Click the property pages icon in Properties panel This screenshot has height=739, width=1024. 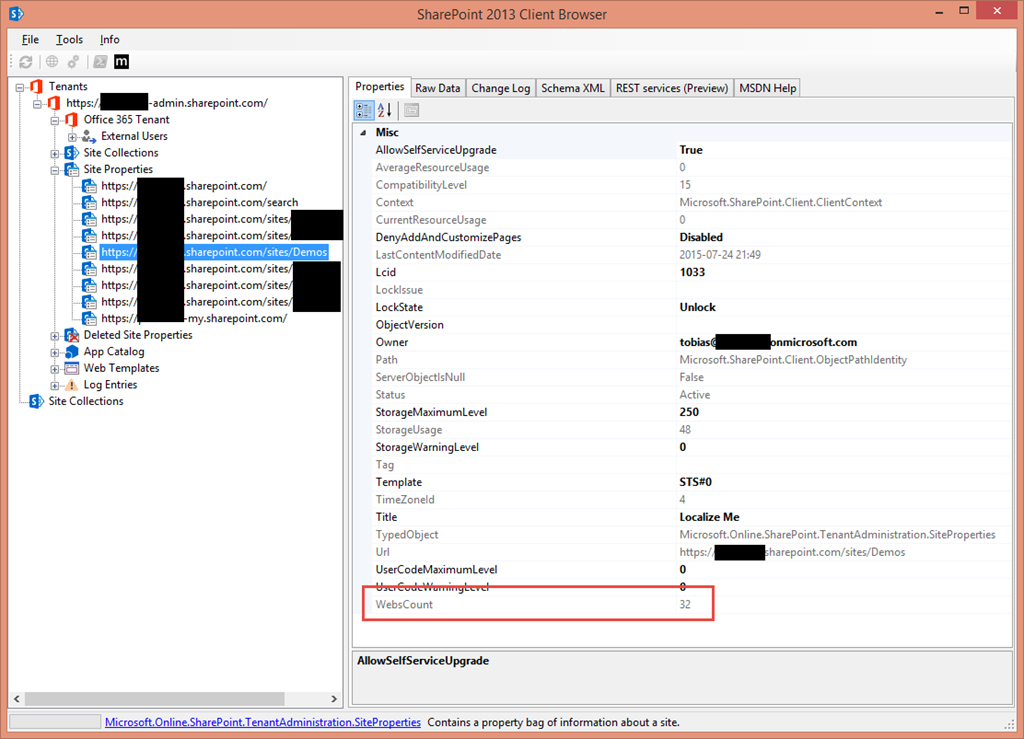[x=410, y=110]
